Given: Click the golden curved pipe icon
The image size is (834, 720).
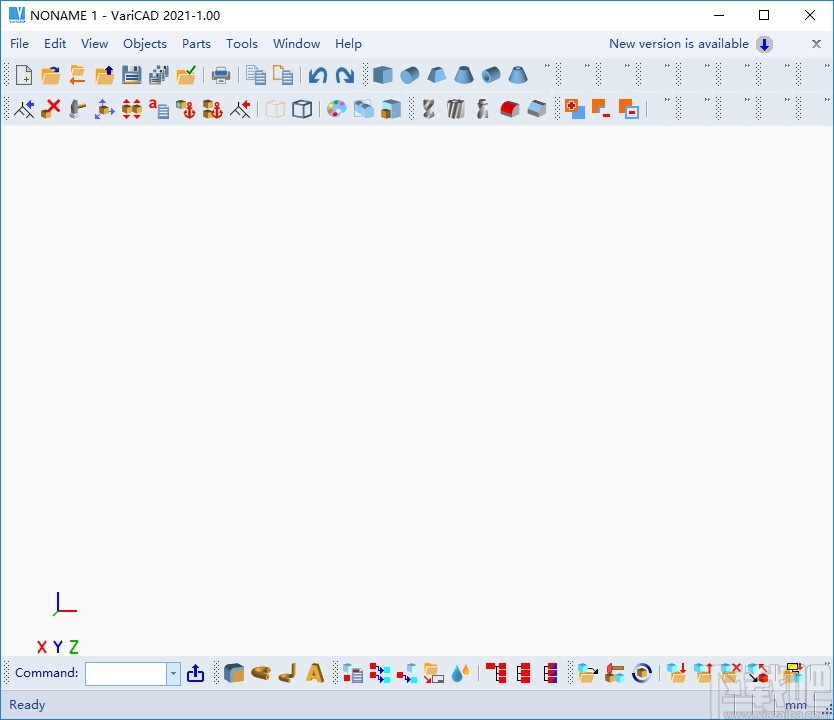Looking at the screenshot, I should coord(261,673).
